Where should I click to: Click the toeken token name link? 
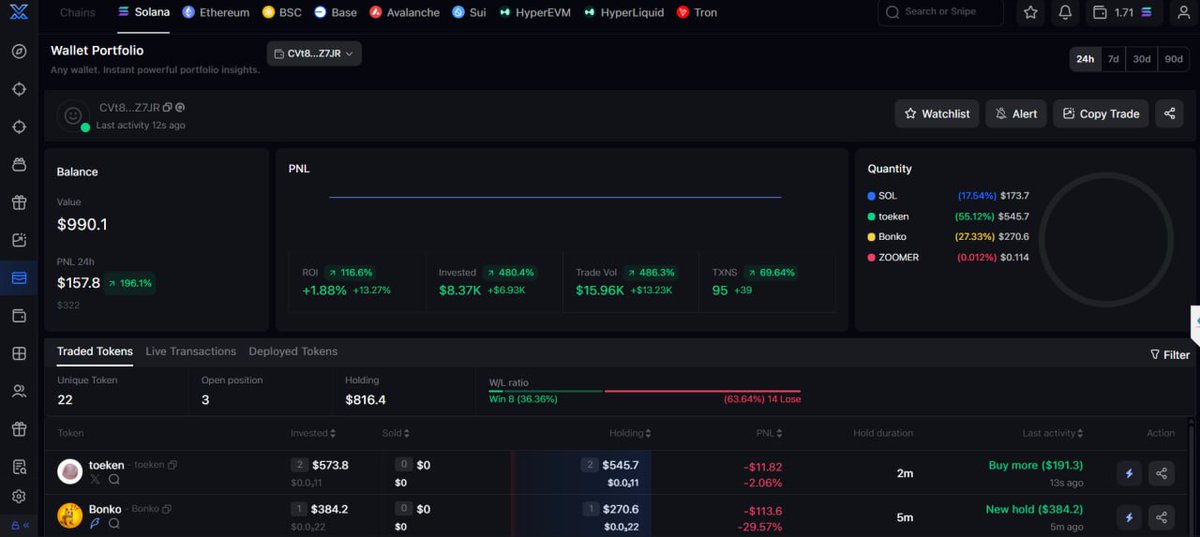[x=106, y=465]
